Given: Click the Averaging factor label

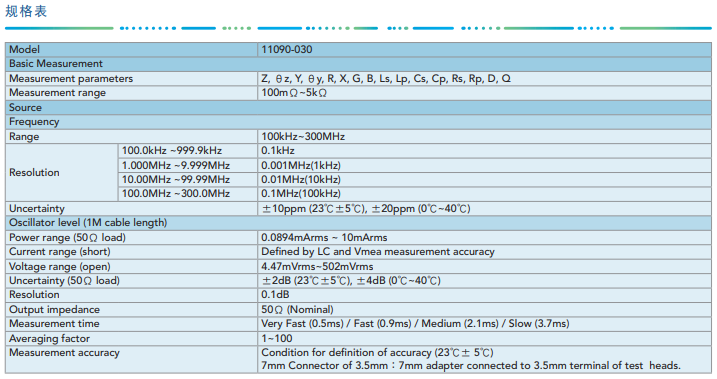Looking at the screenshot, I should [x=49, y=339].
